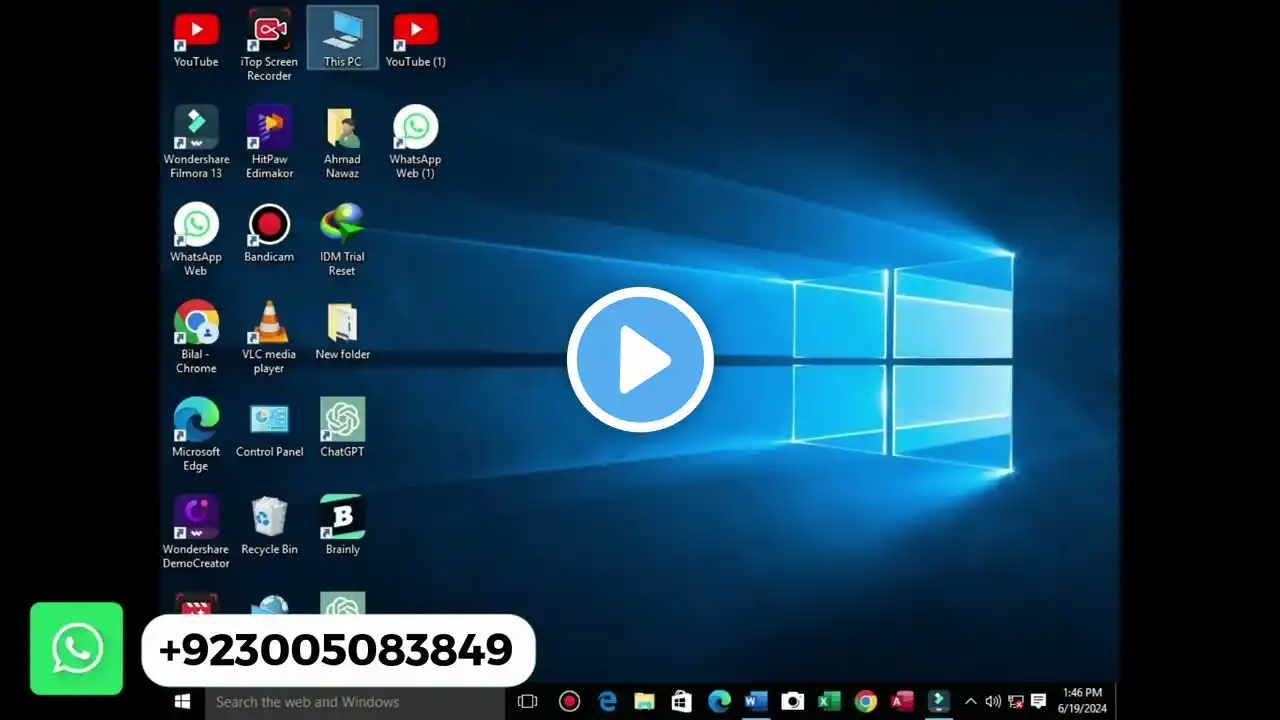Launch the Brainly desktop shortcut
Screen dimensions: 1280x720
[342, 526]
